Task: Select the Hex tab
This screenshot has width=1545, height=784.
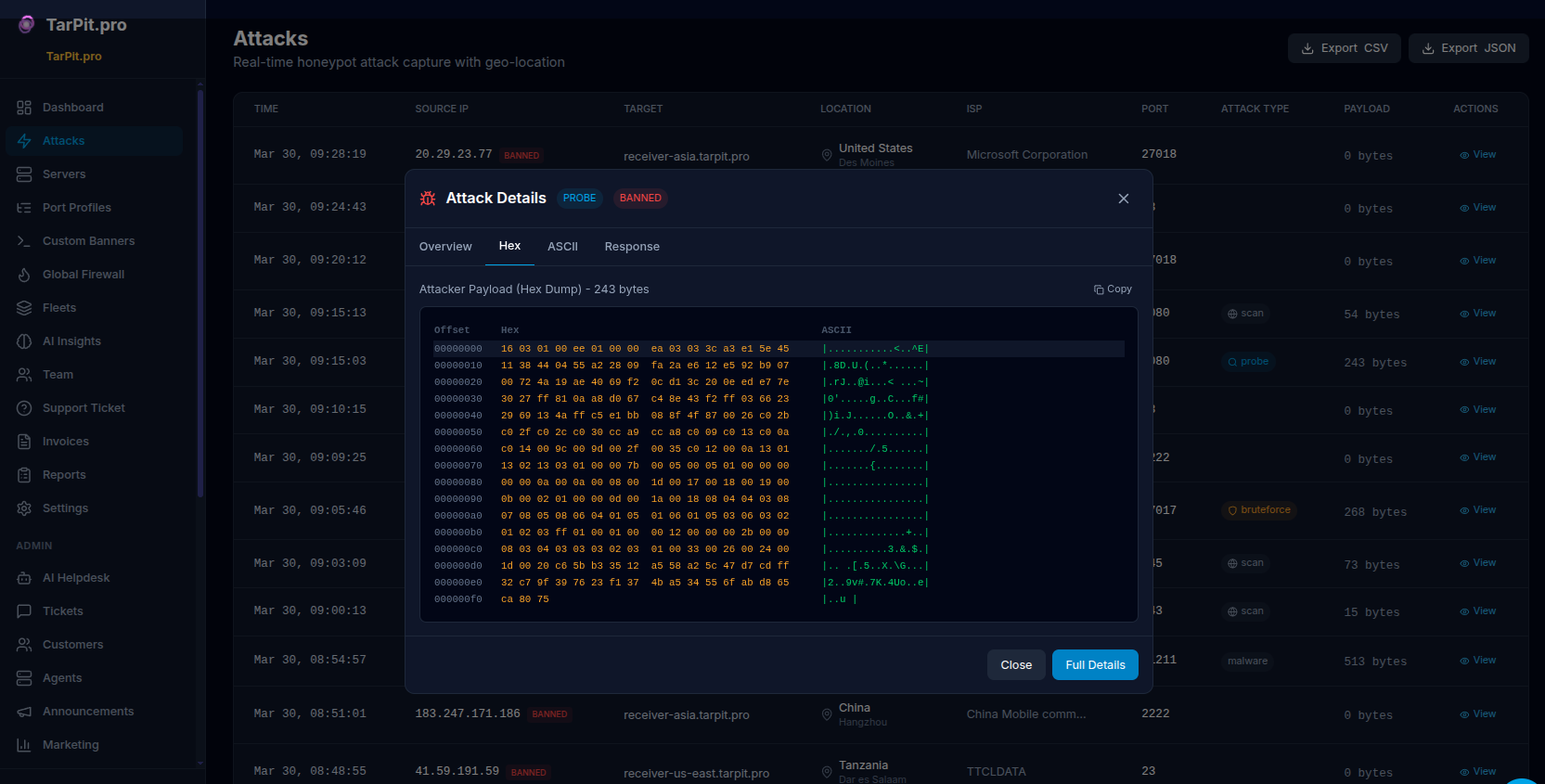Action: coord(509,246)
